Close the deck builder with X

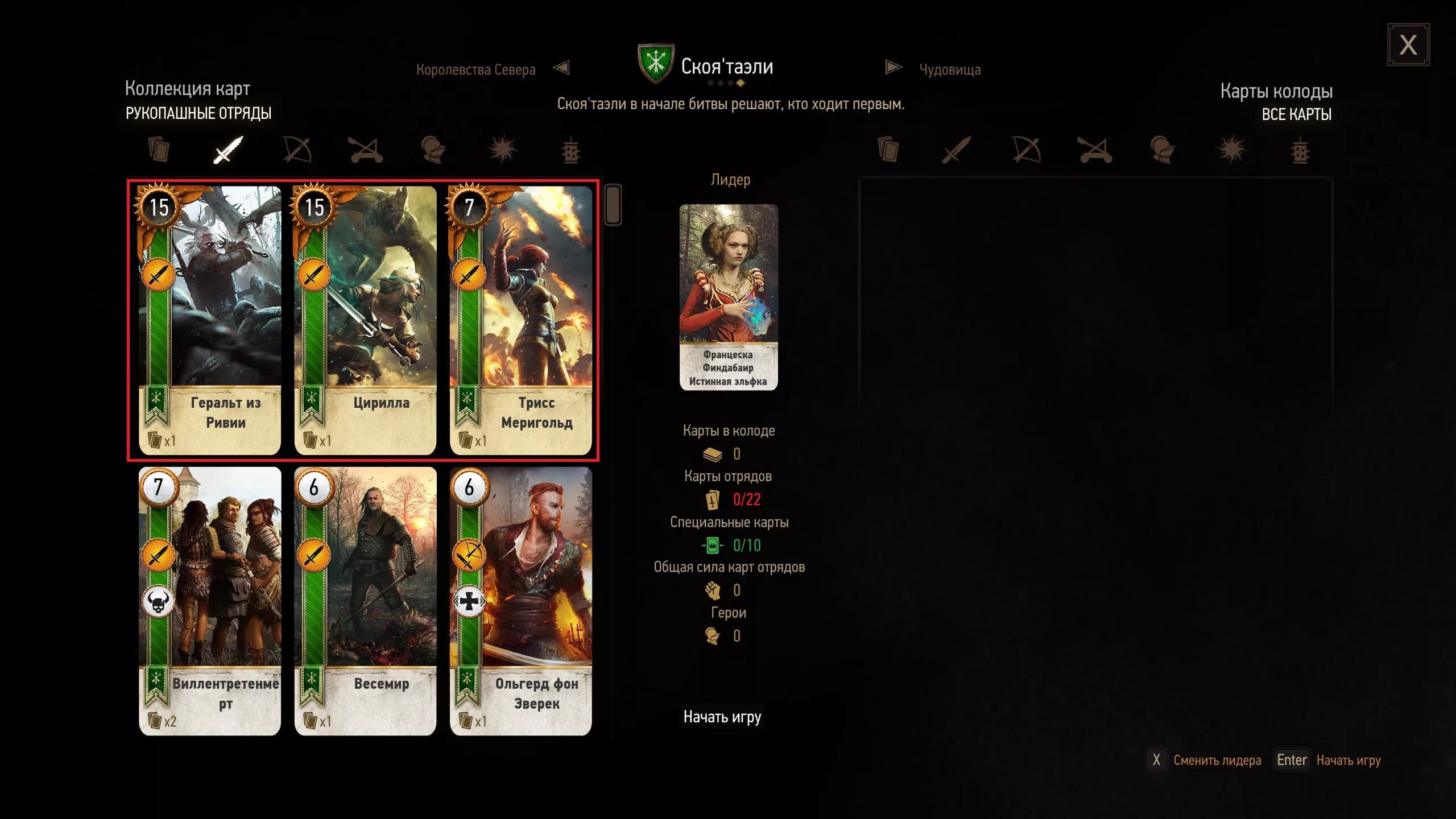click(1408, 45)
